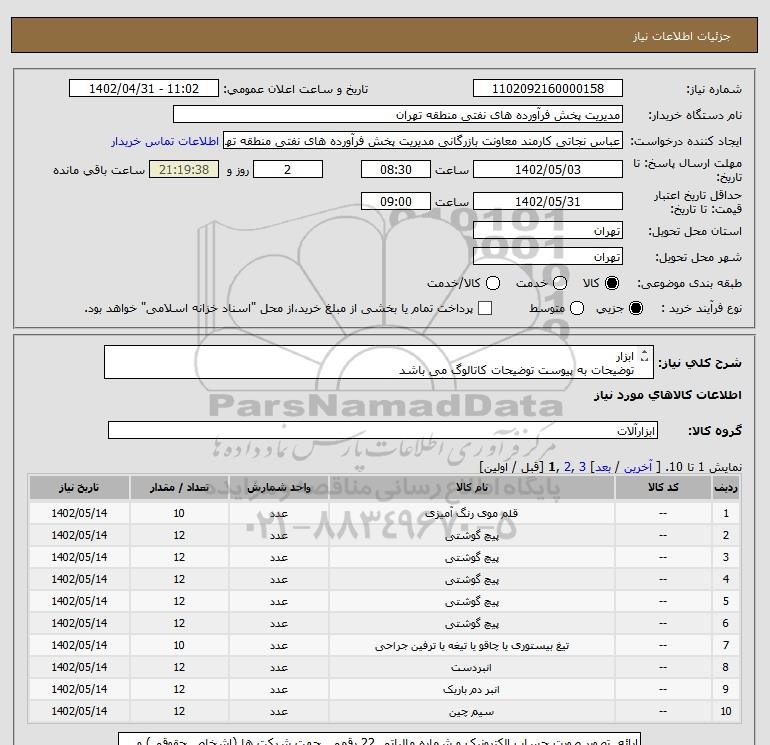Click the کد کالا column header

pos(663,488)
